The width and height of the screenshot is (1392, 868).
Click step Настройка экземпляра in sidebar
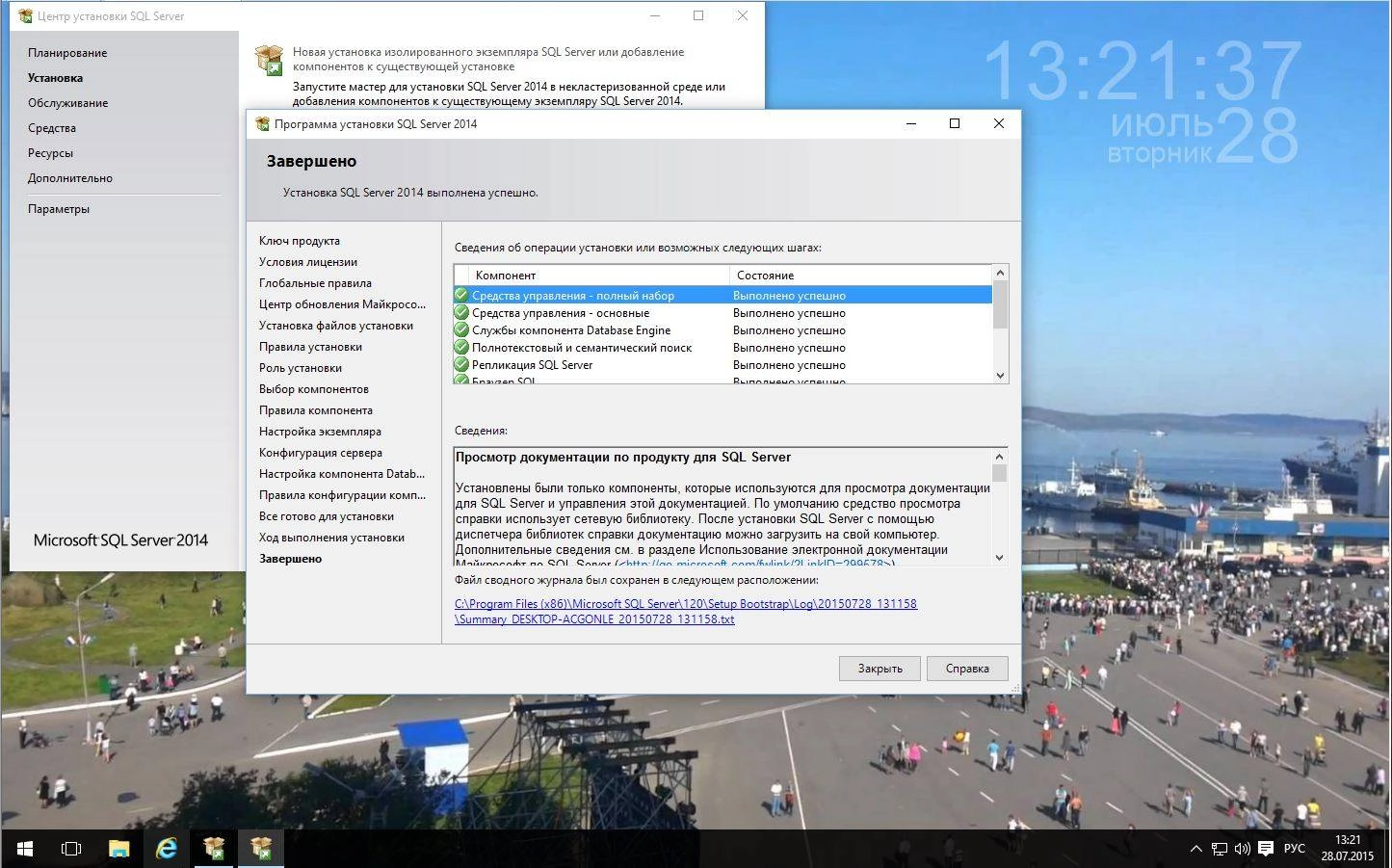point(320,432)
